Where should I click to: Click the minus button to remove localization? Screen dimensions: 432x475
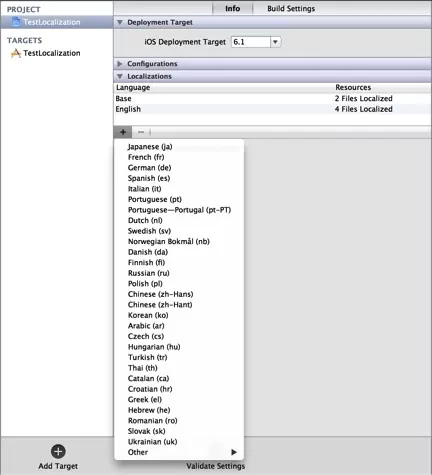141,132
